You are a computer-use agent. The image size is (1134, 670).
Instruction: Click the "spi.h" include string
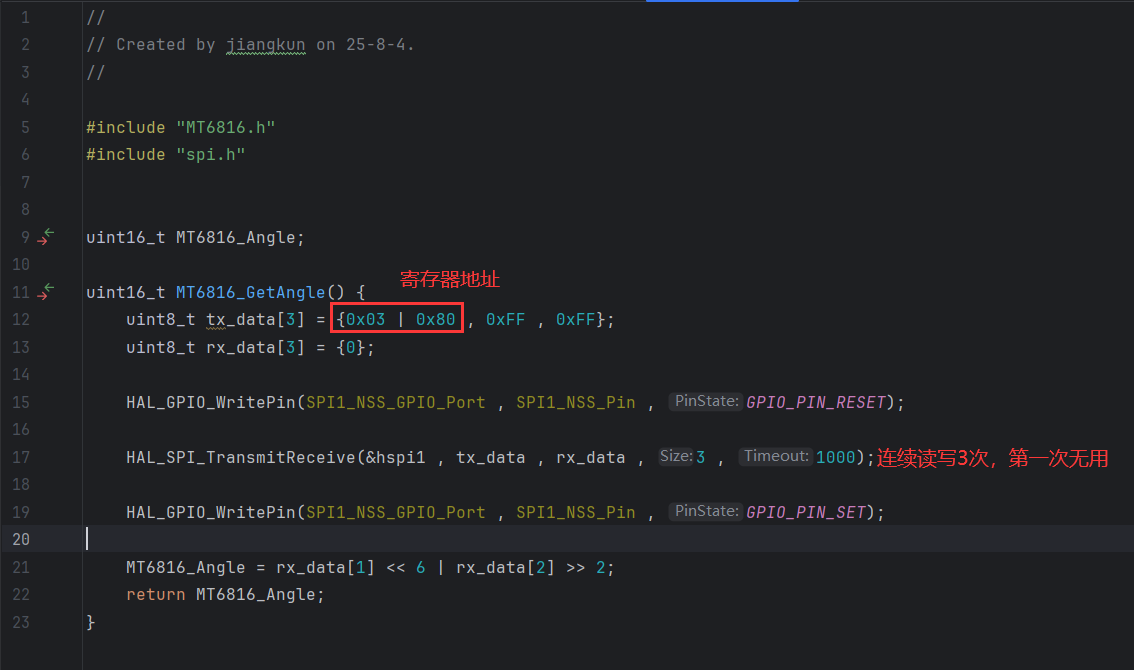click(210, 155)
